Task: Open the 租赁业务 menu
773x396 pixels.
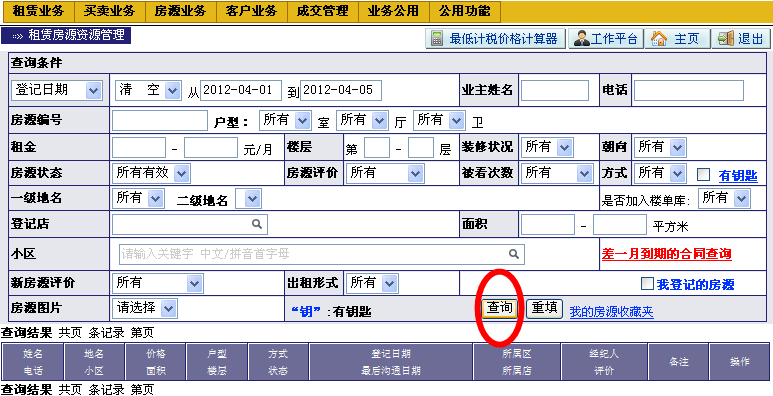Action: tap(38, 11)
